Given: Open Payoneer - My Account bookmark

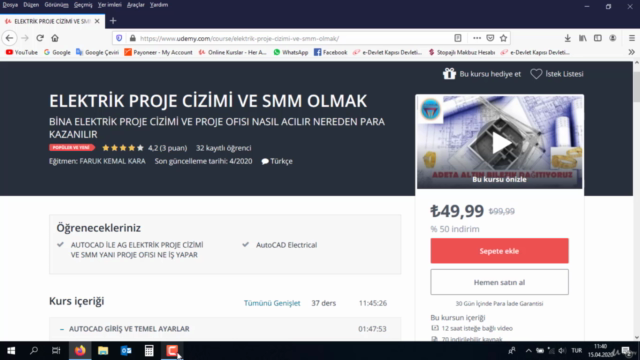Looking at the screenshot, I should 158,52.
